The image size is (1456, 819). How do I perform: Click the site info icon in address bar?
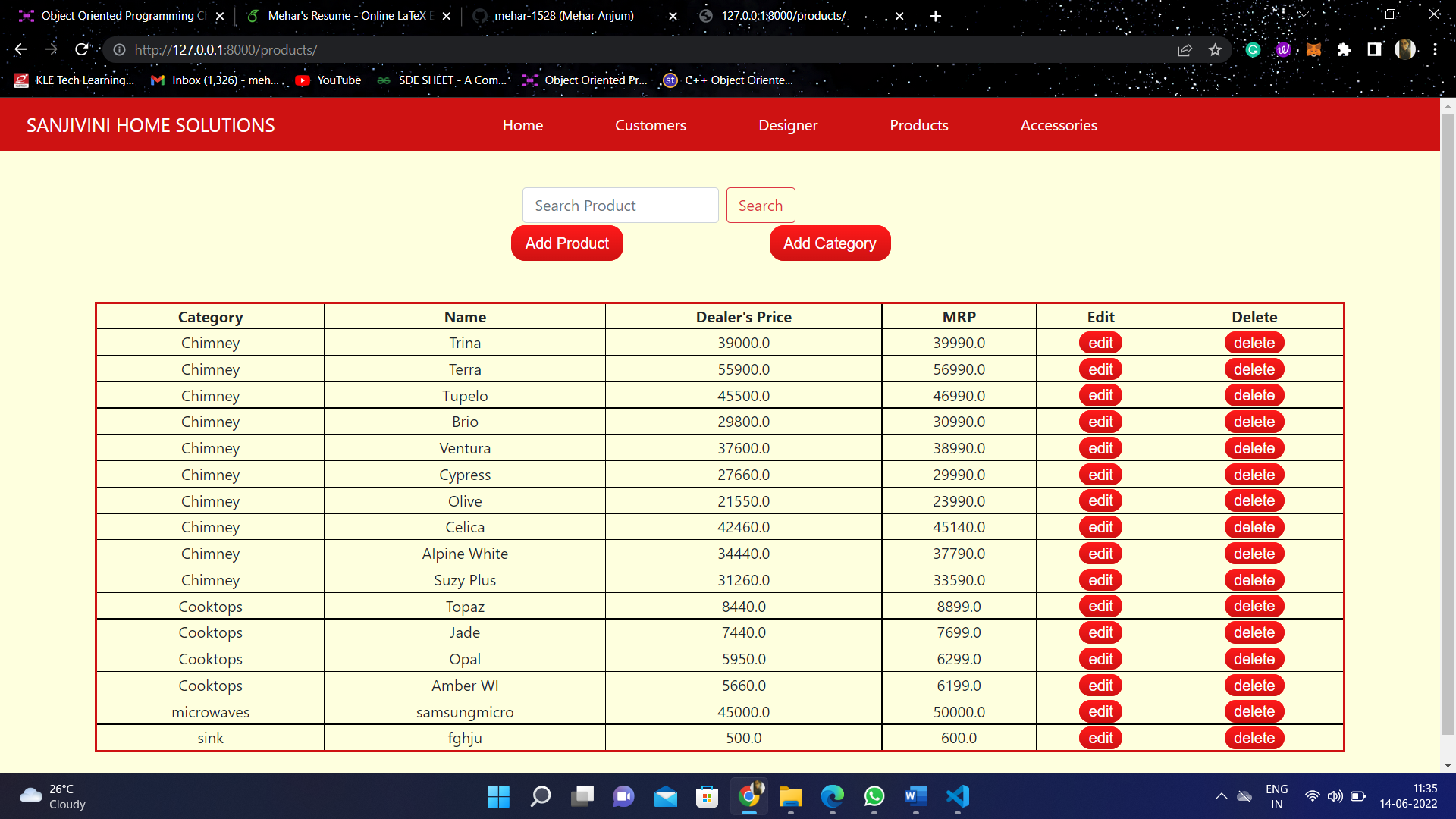click(x=119, y=50)
